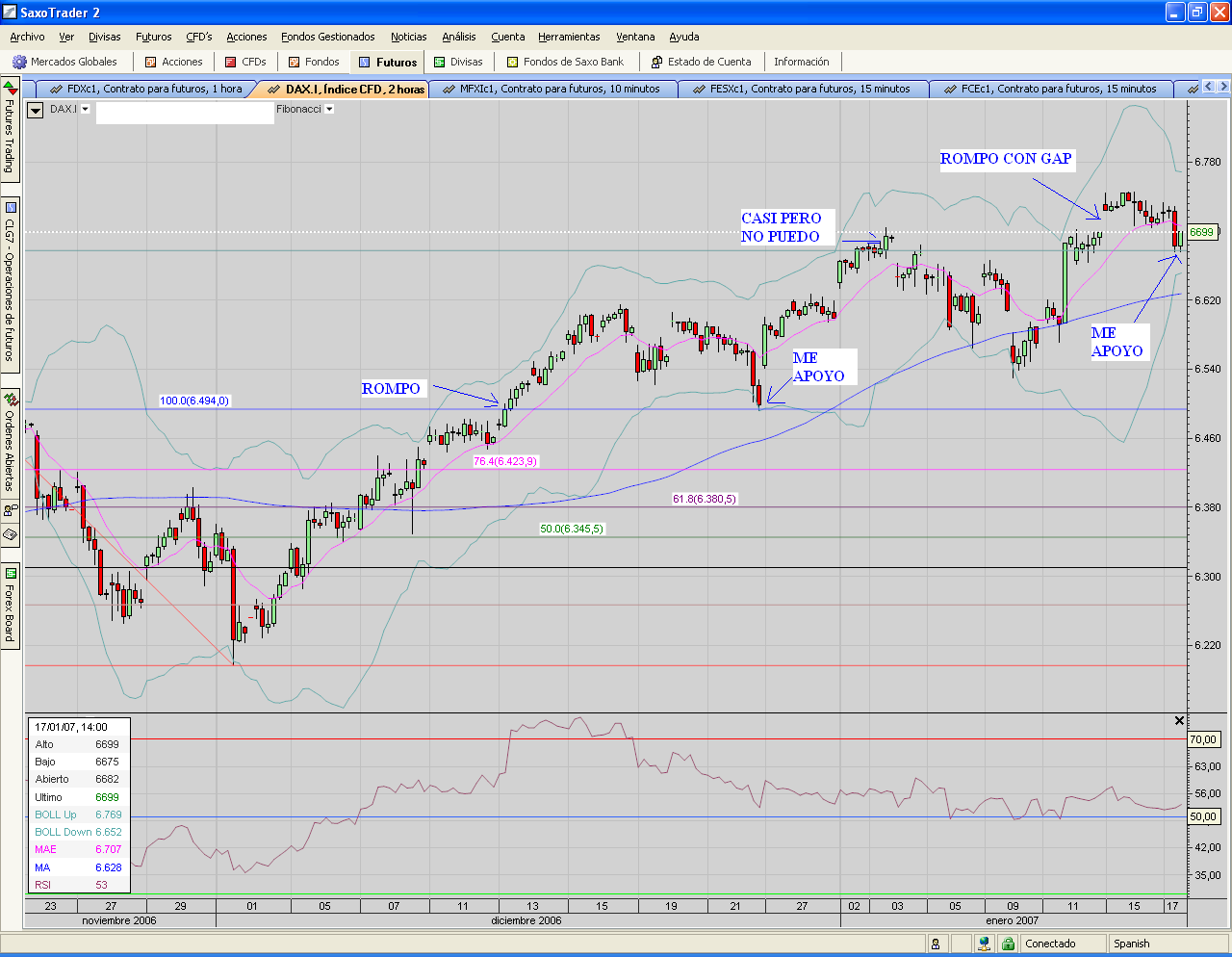Click chart icon on MFXIc1 tab
Viewport: 1232px width, 957px height.
(449, 89)
